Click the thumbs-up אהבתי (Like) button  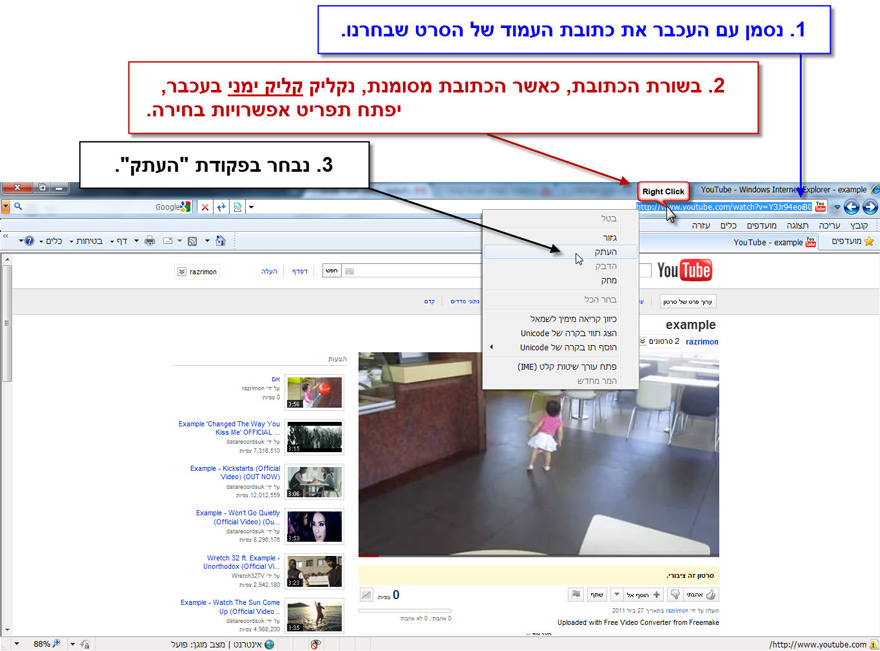pyautogui.click(x=702, y=594)
